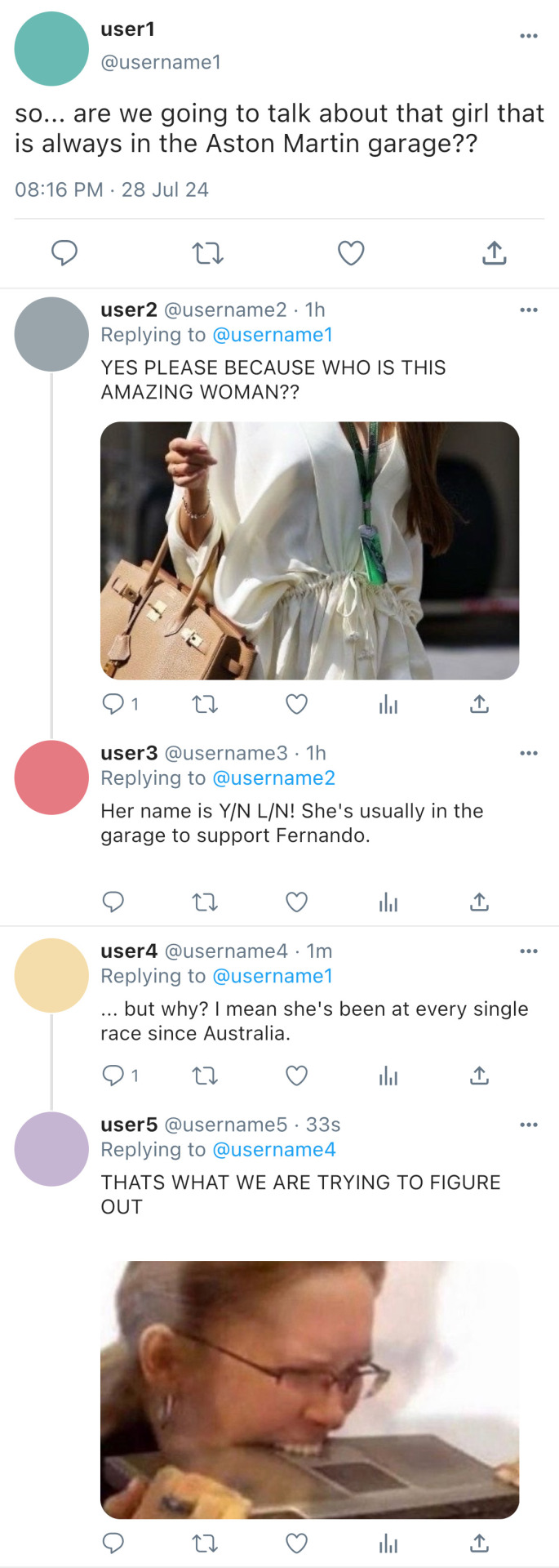Retweet user3's reply about Fernando
This screenshot has height=1568, width=559.
(x=205, y=902)
